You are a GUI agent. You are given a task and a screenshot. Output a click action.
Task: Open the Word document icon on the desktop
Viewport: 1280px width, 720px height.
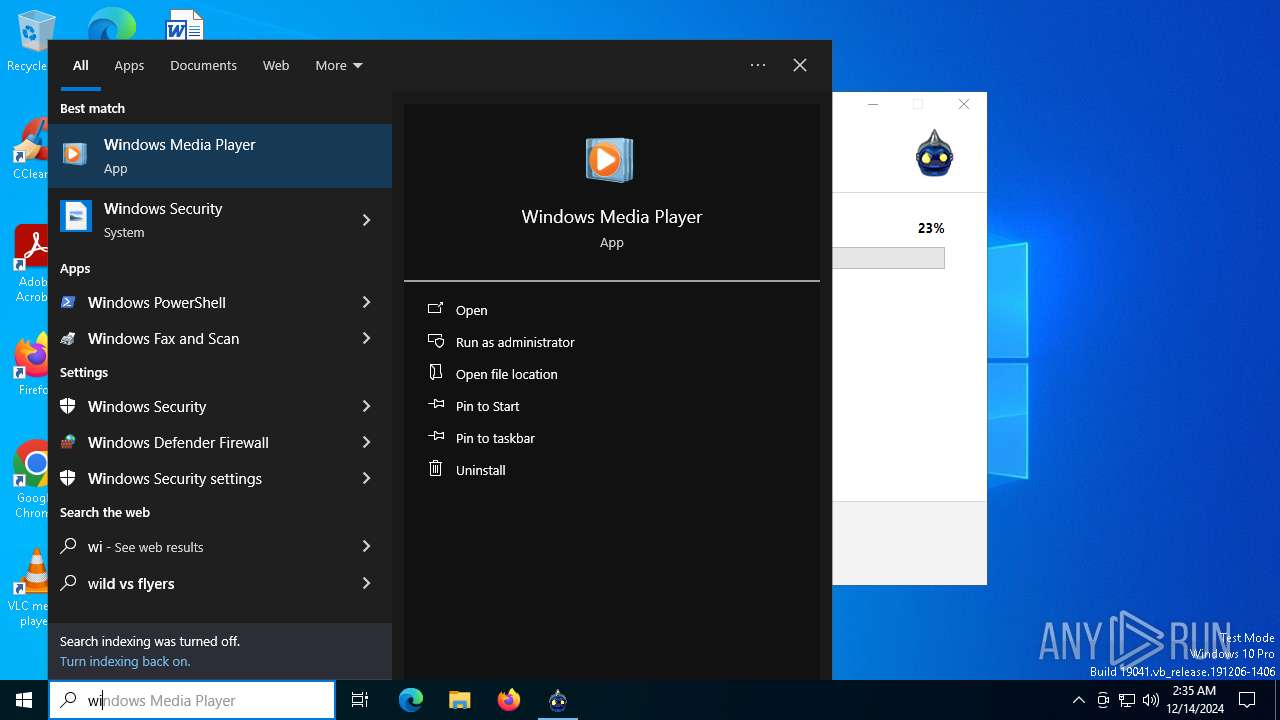(x=185, y=26)
